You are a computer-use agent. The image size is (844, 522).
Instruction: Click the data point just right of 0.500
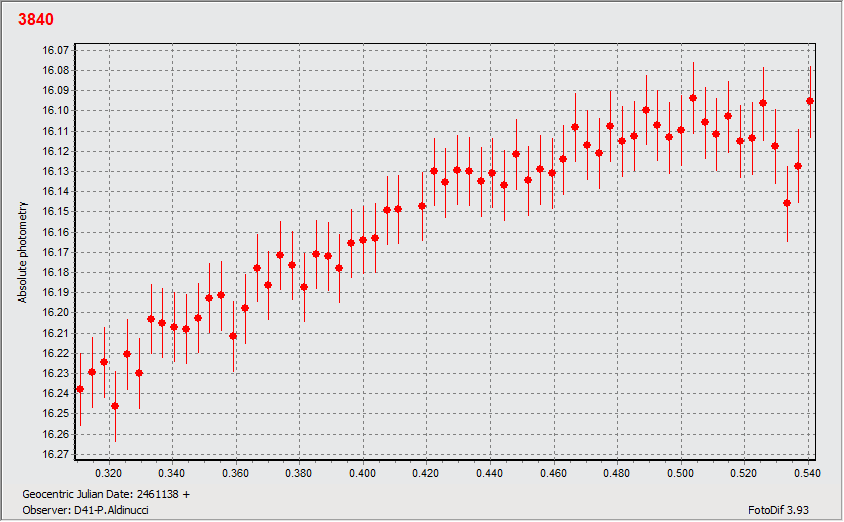click(693, 98)
